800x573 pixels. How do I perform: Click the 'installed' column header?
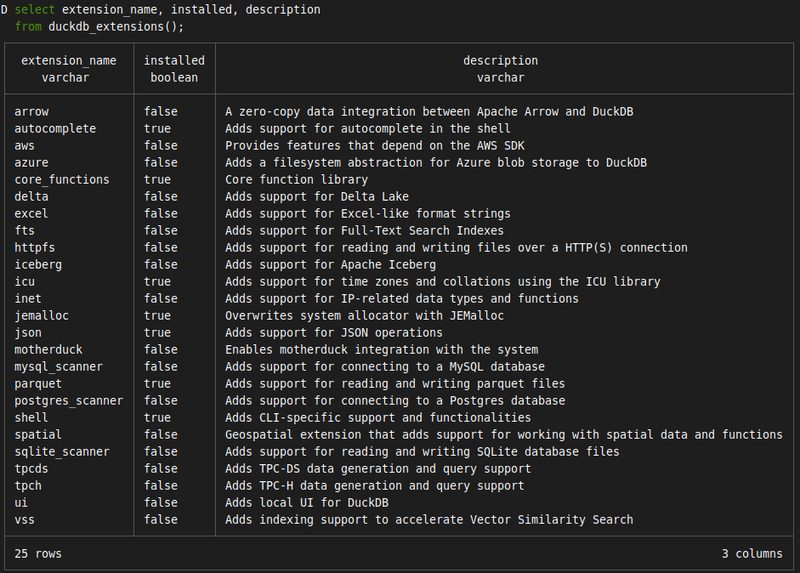[174, 61]
